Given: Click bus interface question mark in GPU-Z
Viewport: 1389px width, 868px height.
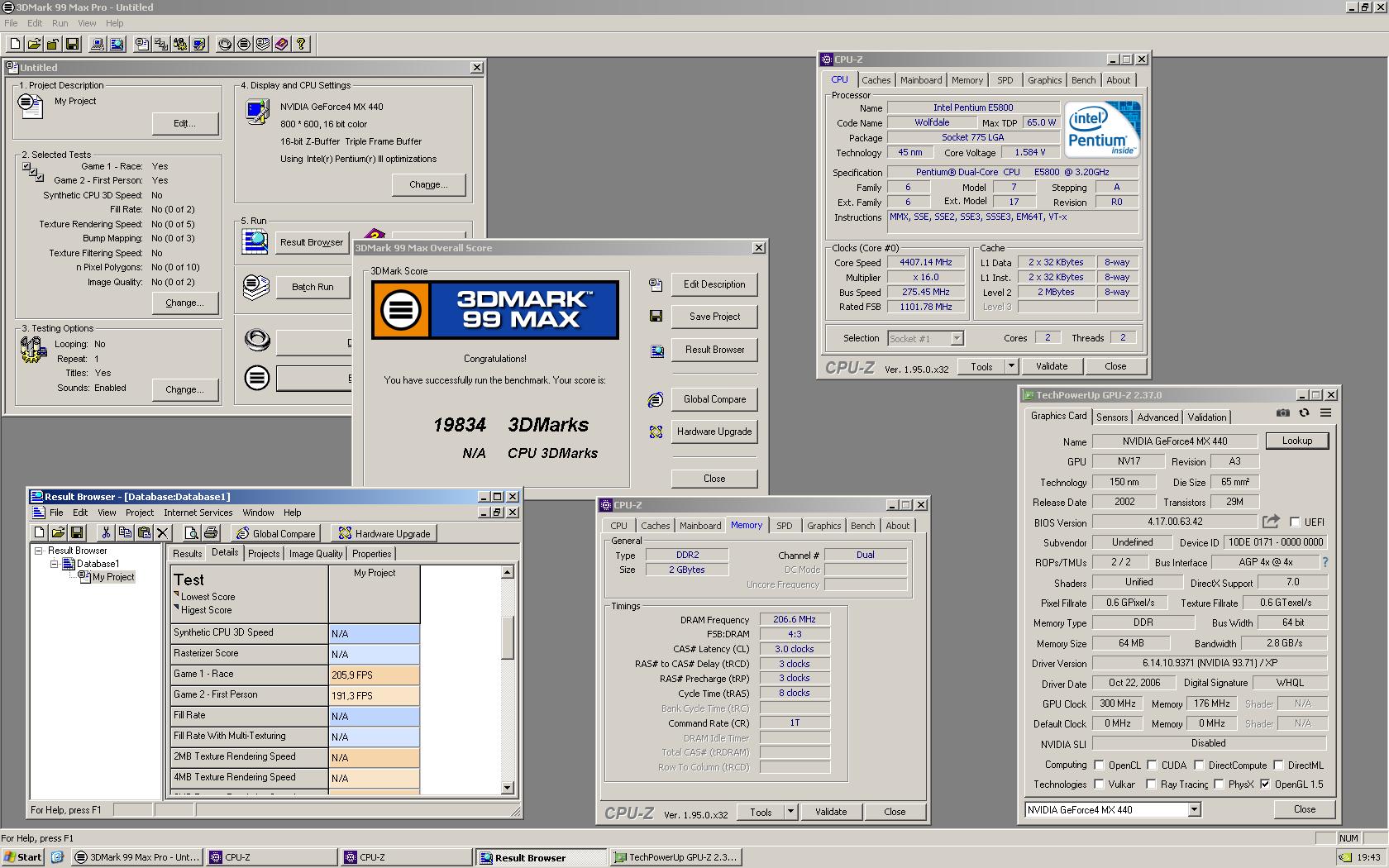Looking at the screenshot, I should click(1325, 562).
